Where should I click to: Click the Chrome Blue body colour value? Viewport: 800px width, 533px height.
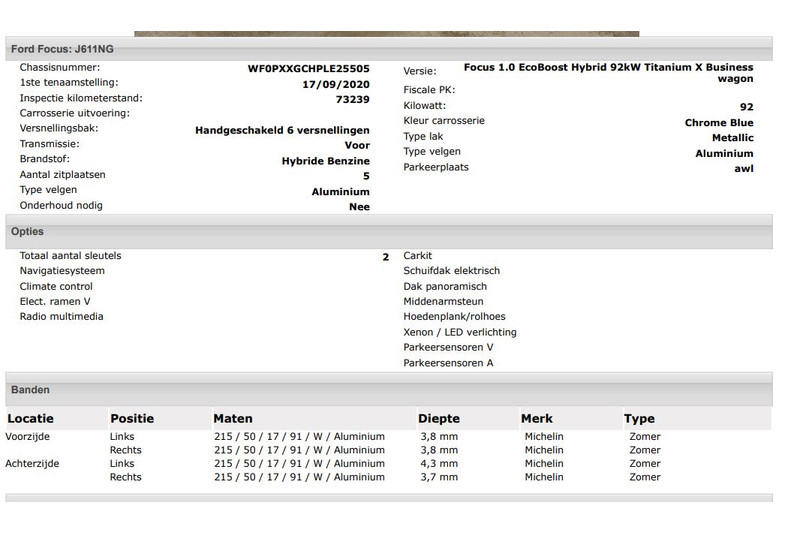click(720, 123)
